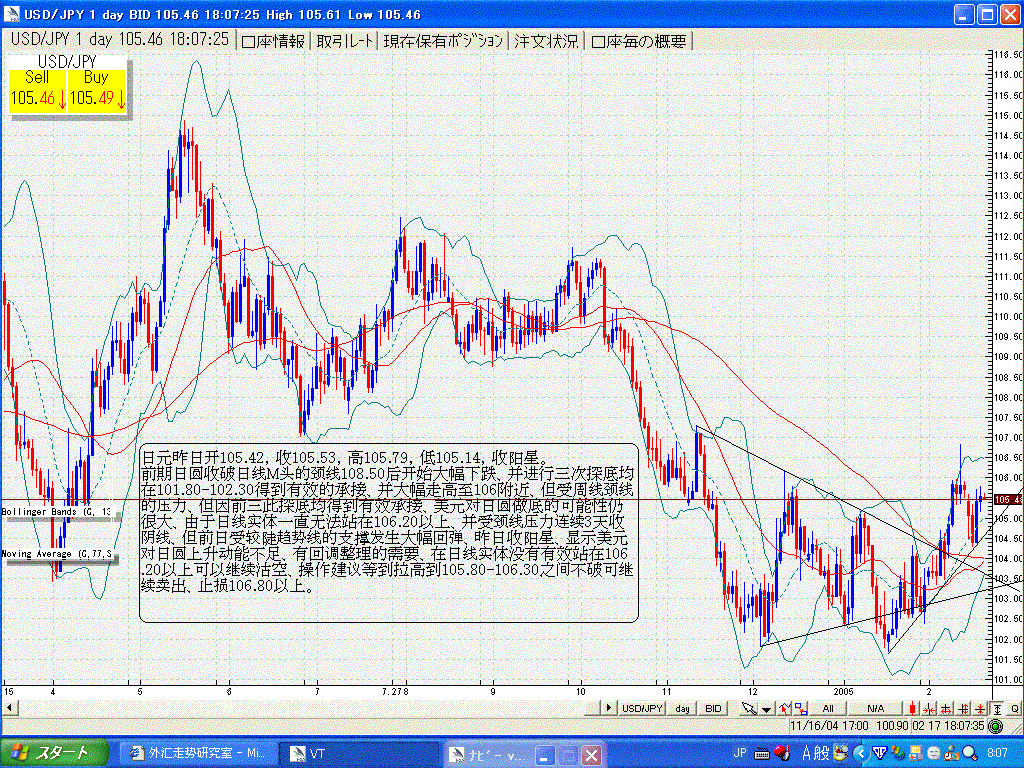Open the スタート start menu
The width and height of the screenshot is (1024, 768).
[54, 753]
